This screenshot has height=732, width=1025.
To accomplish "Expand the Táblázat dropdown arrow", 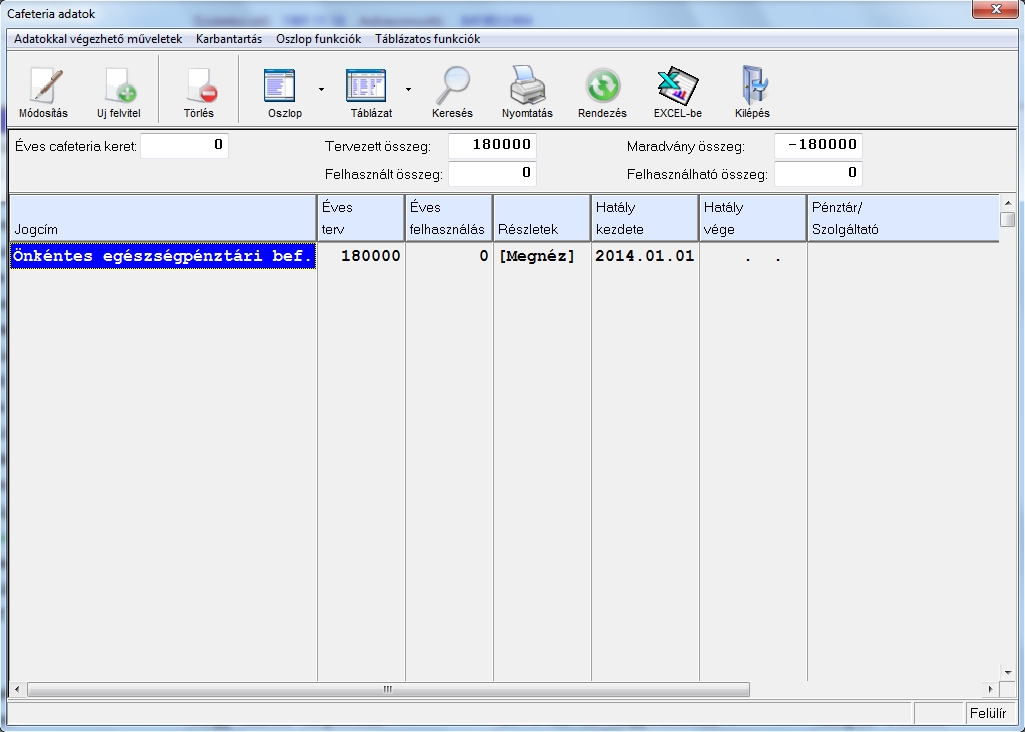I will [x=408, y=89].
